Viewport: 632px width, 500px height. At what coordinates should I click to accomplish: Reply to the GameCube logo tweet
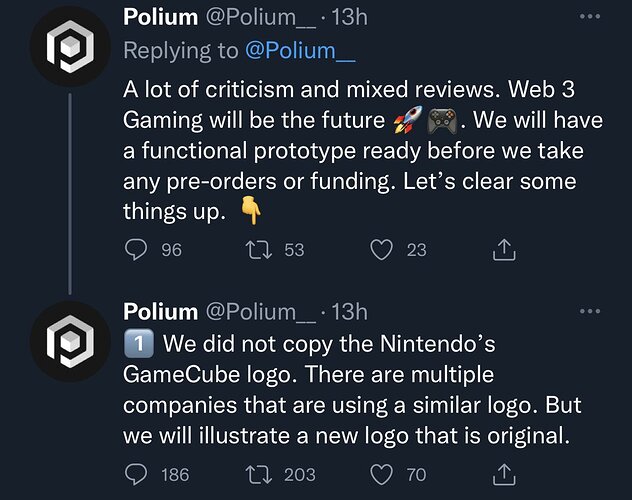138,474
